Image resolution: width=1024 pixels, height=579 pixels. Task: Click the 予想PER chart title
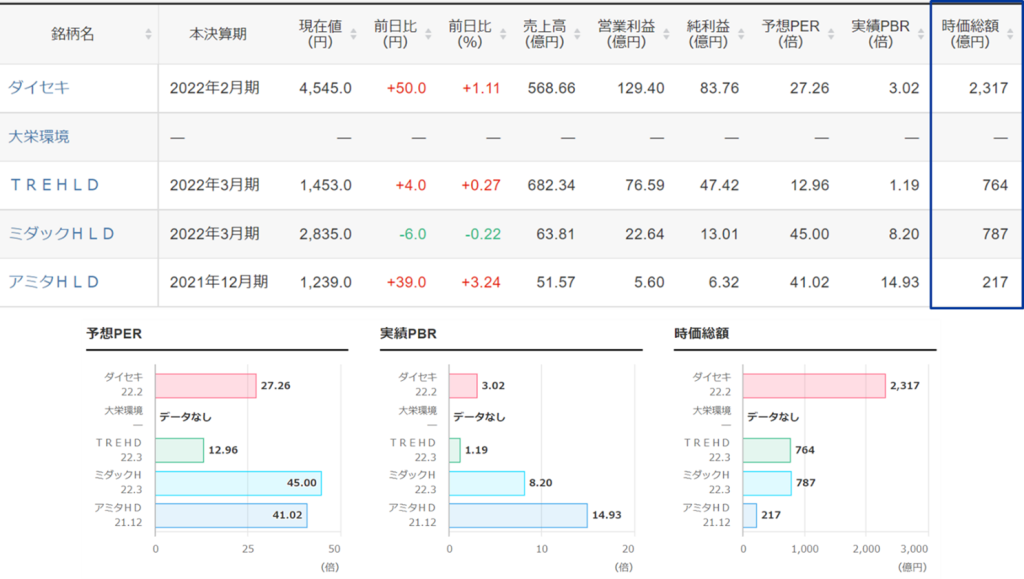114,334
